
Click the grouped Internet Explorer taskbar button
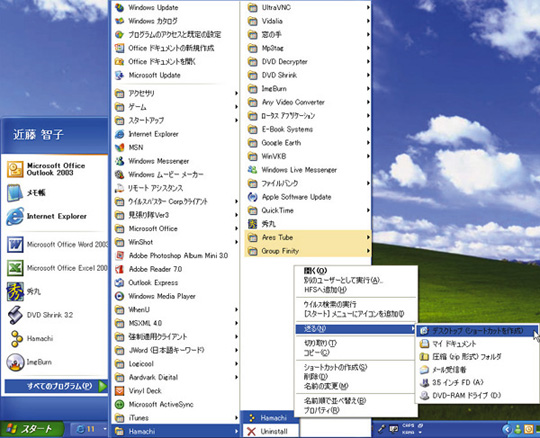coord(90,429)
